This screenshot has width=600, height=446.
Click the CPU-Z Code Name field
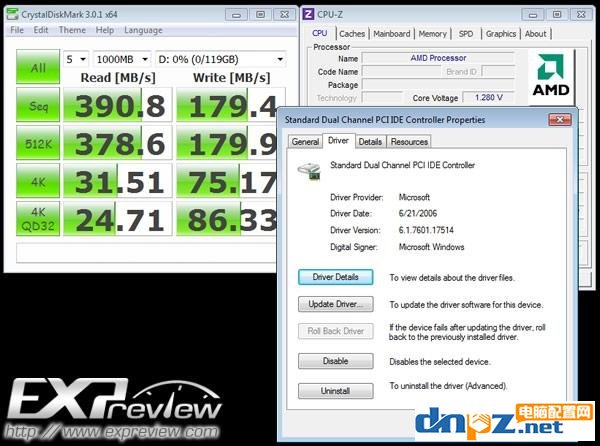(401, 72)
